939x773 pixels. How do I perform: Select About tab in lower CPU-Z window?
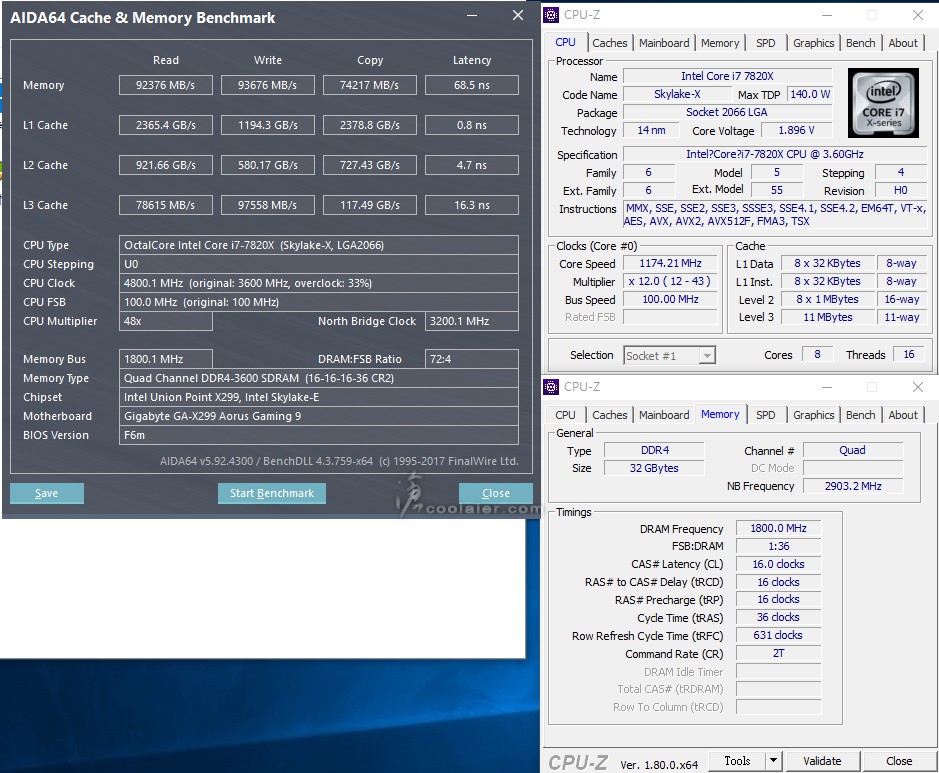(x=903, y=415)
